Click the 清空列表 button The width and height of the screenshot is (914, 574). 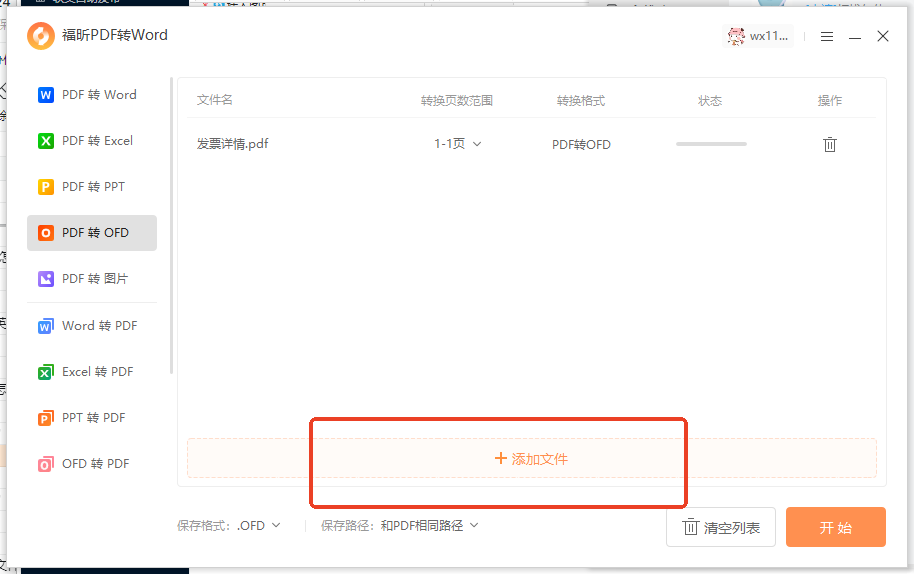pos(721,527)
